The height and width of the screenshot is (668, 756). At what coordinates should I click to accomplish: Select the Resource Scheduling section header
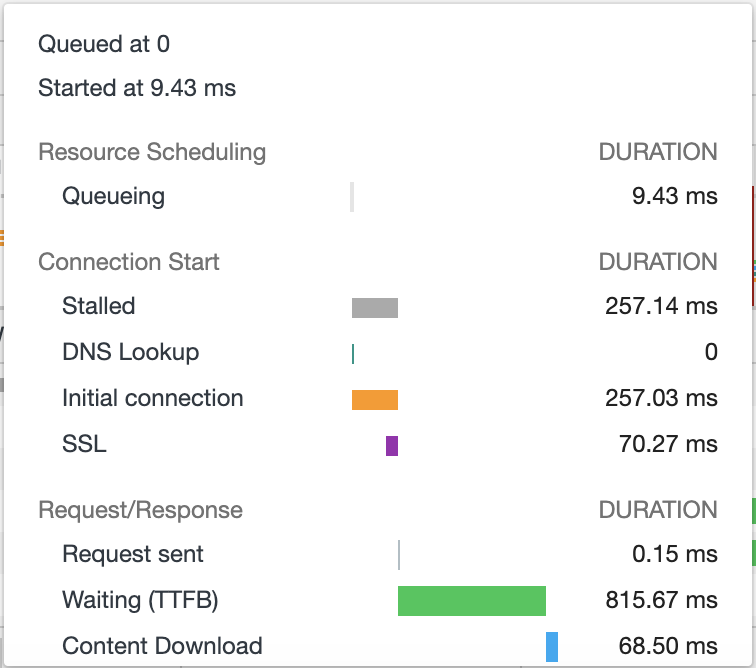[x=152, y=152]
